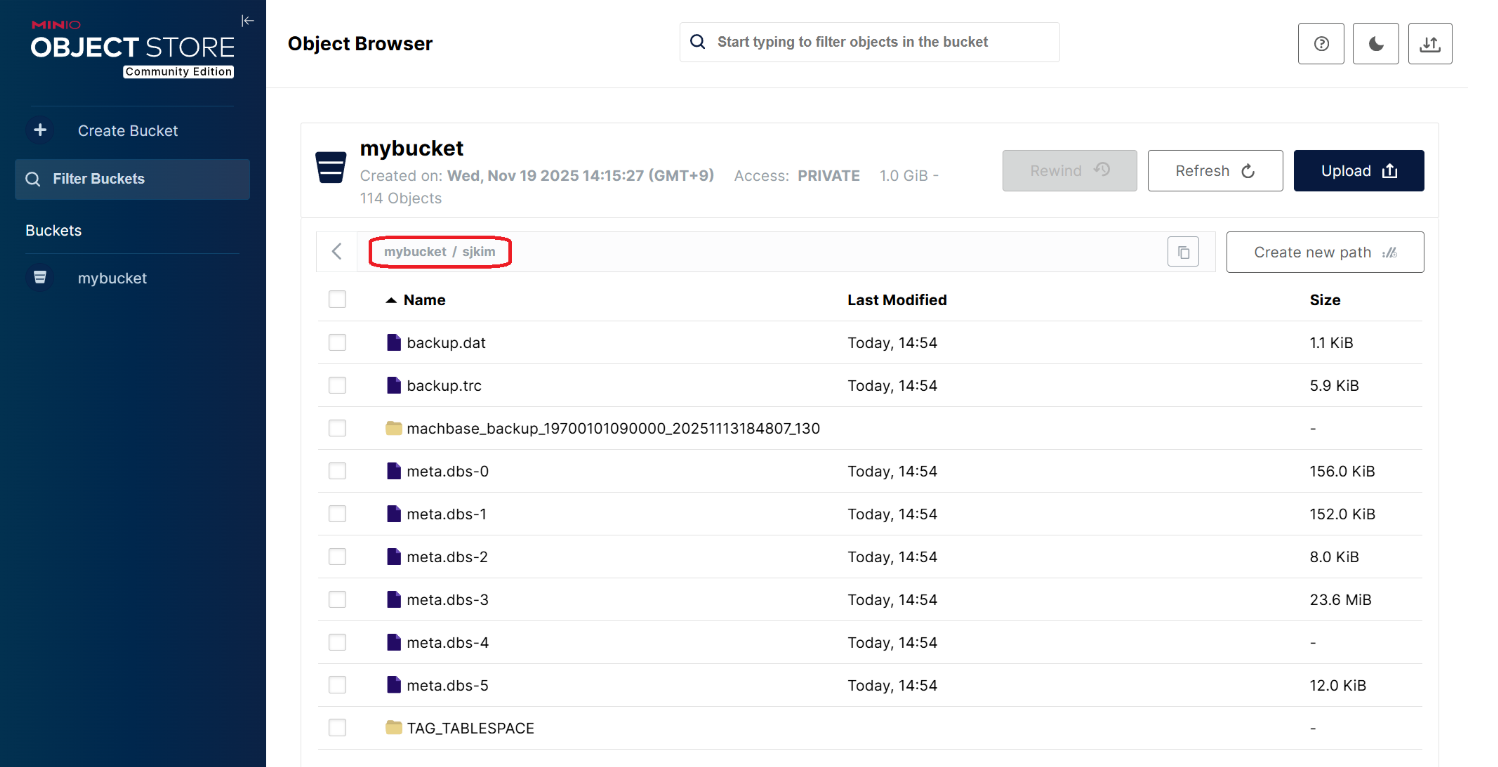Open the machbase_backup folder

pos(612,428)
